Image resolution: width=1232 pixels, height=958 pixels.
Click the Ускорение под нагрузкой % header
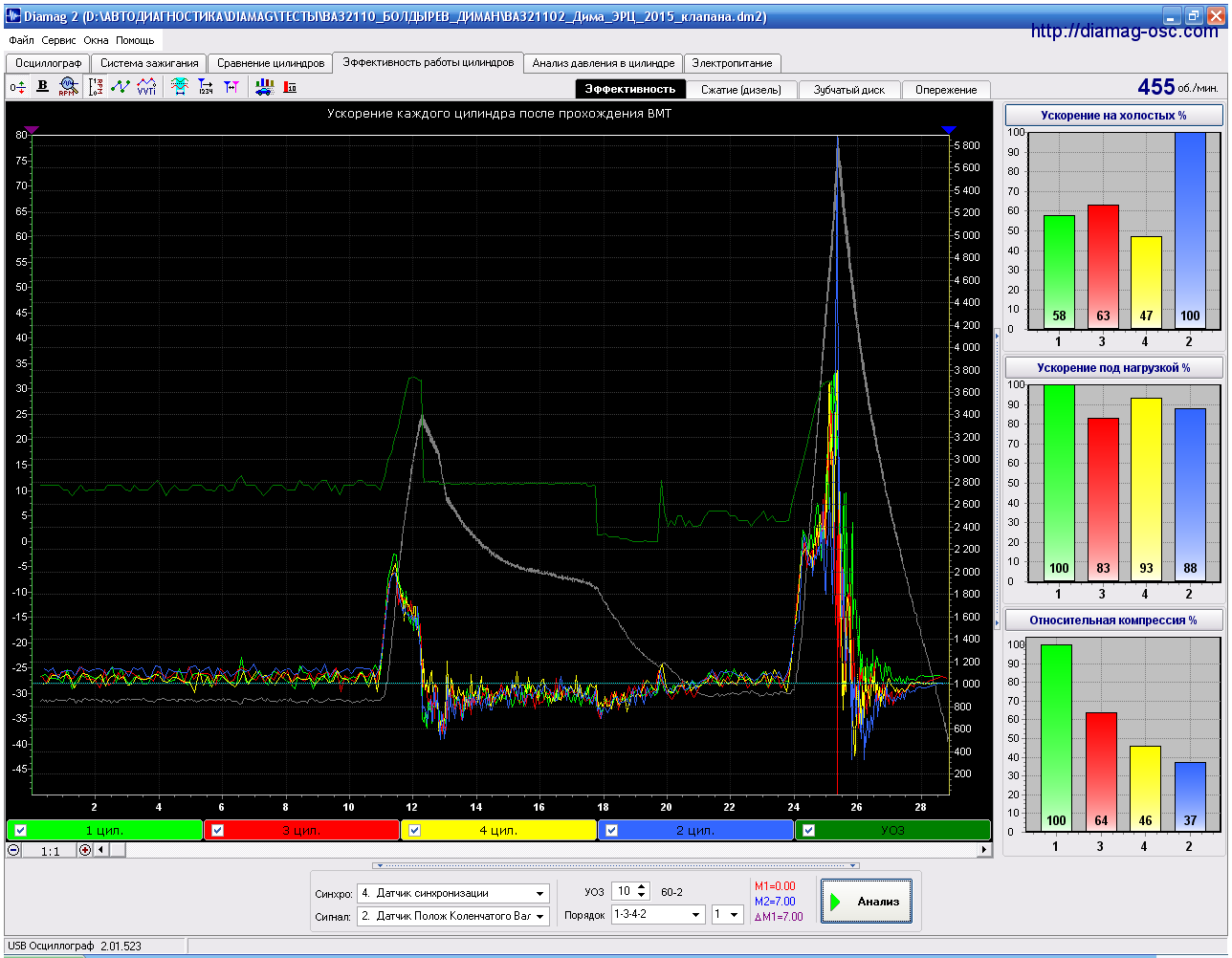(x=1113, y=367)
